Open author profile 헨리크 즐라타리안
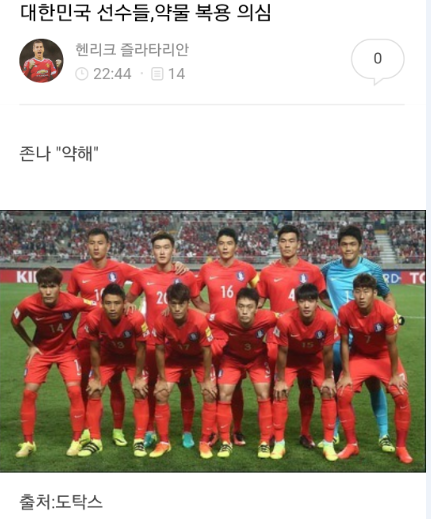 pos(132,49)
